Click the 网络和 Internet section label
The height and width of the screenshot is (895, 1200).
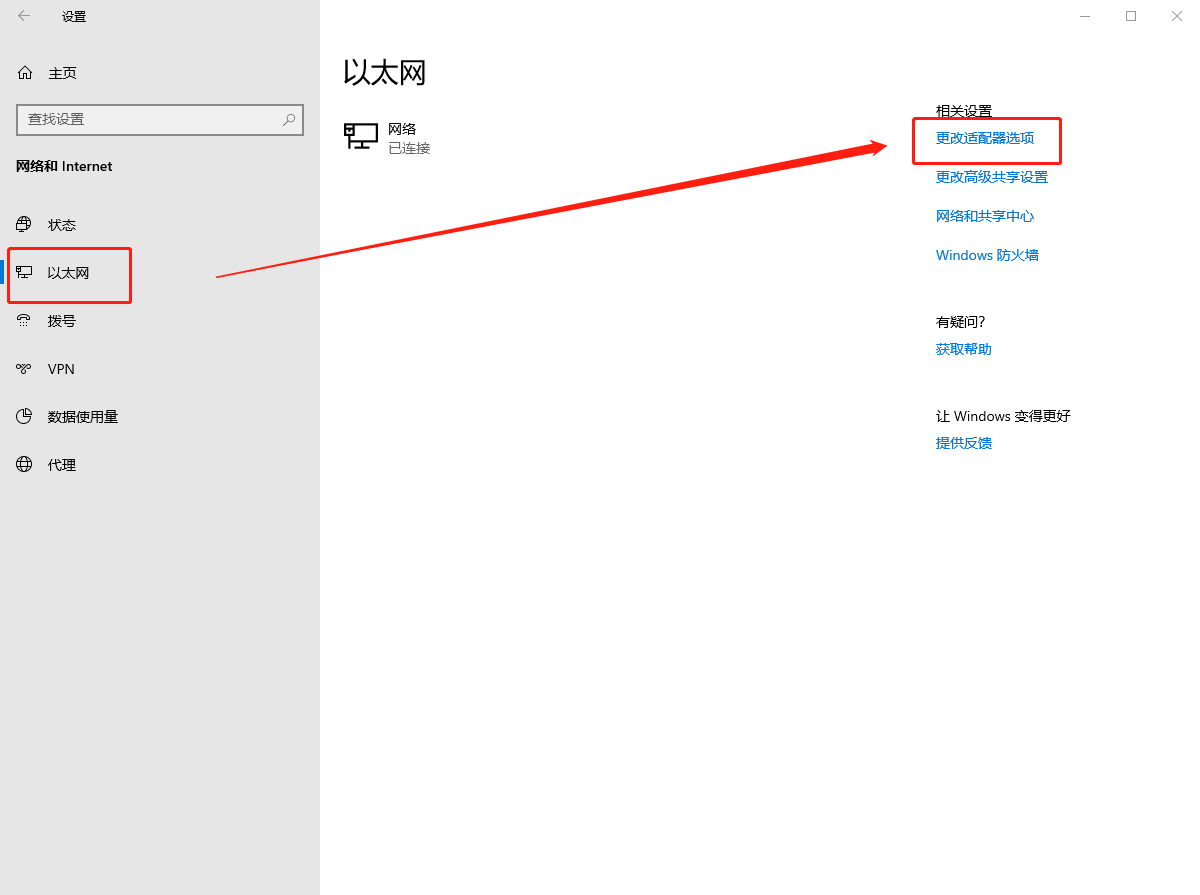64,166
